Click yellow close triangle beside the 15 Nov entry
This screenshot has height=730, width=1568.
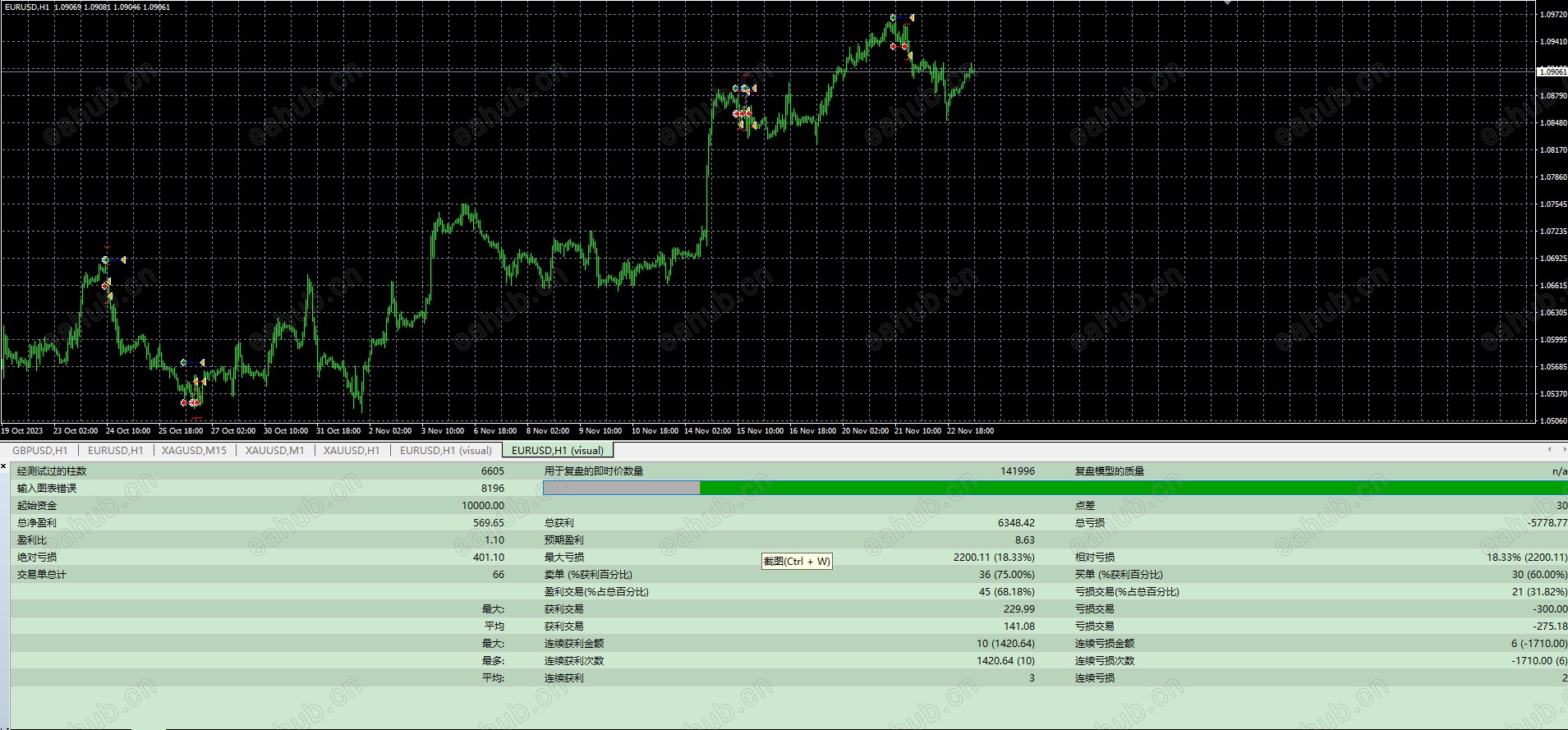pyautogui.click(x=753, y=89)
